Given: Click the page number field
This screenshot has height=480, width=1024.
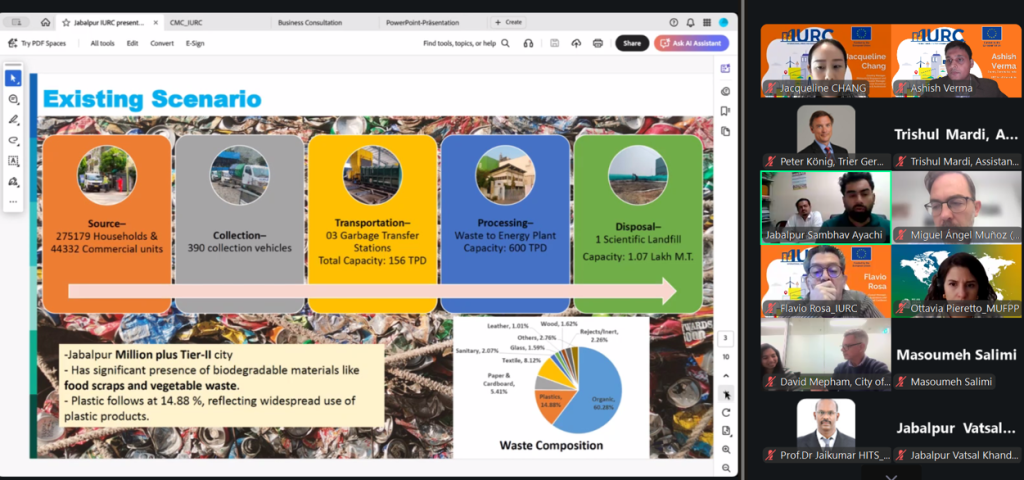Looking at the screenshot, I should [x=726, y=338].
